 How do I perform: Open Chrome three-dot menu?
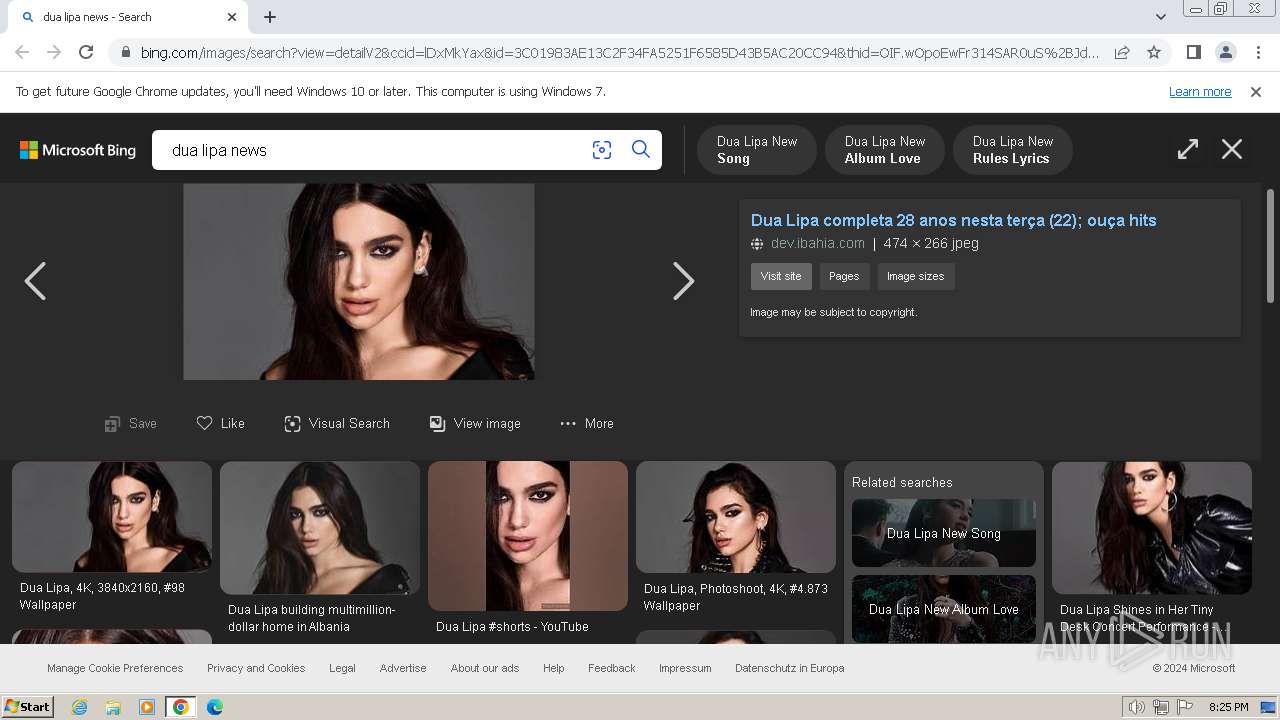click(1258, 52)
